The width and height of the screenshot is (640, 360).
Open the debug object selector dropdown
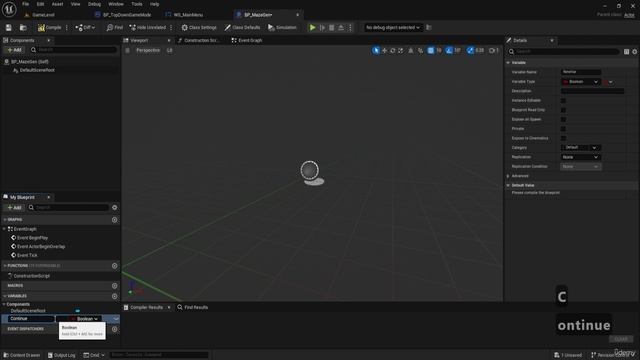392,28
